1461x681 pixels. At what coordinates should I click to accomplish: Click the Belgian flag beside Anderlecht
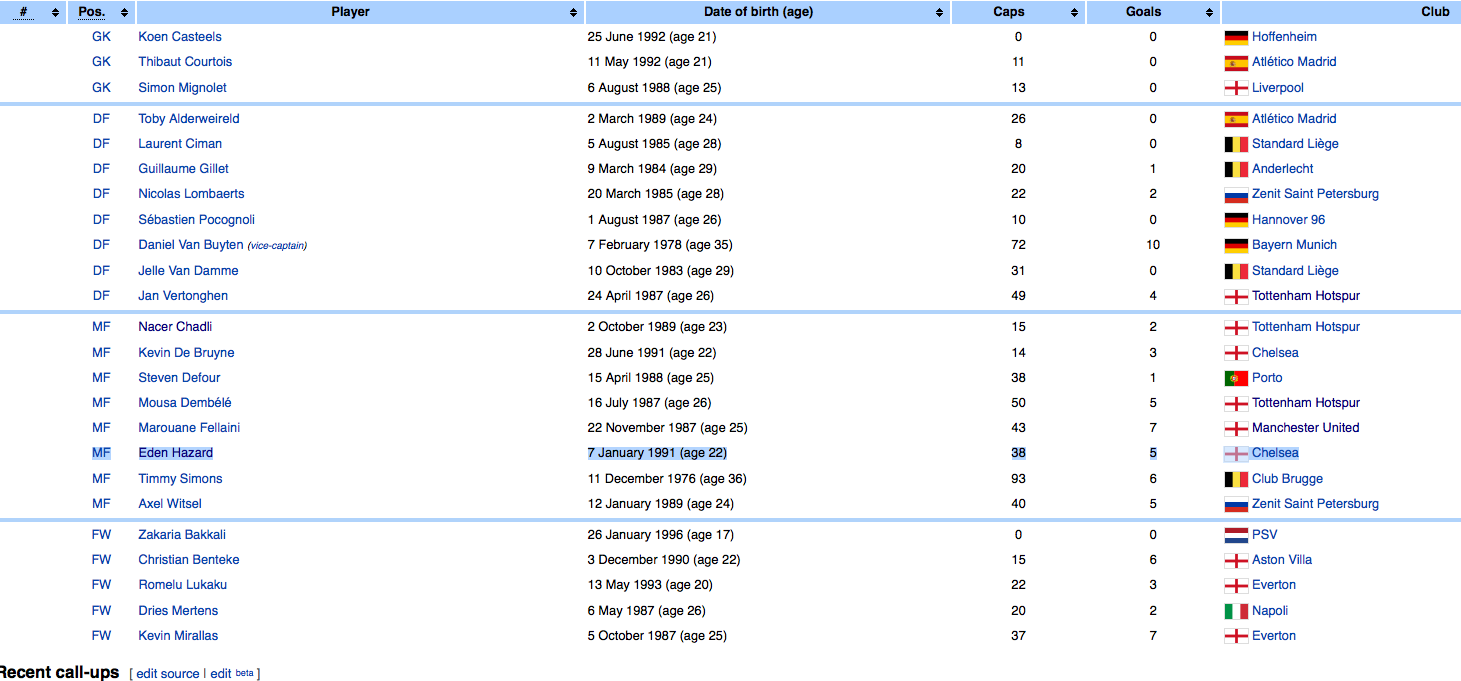pyautogui.click(x=1236, y=169)
